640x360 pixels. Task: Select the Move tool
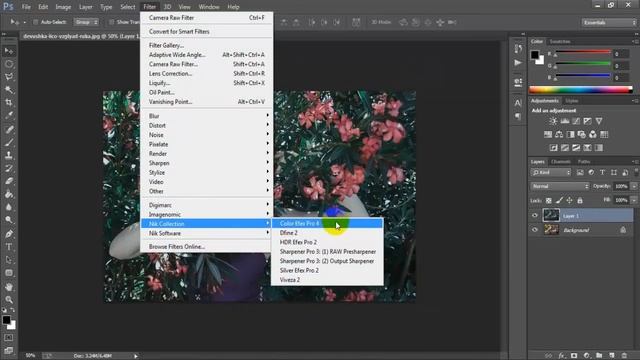9,51
